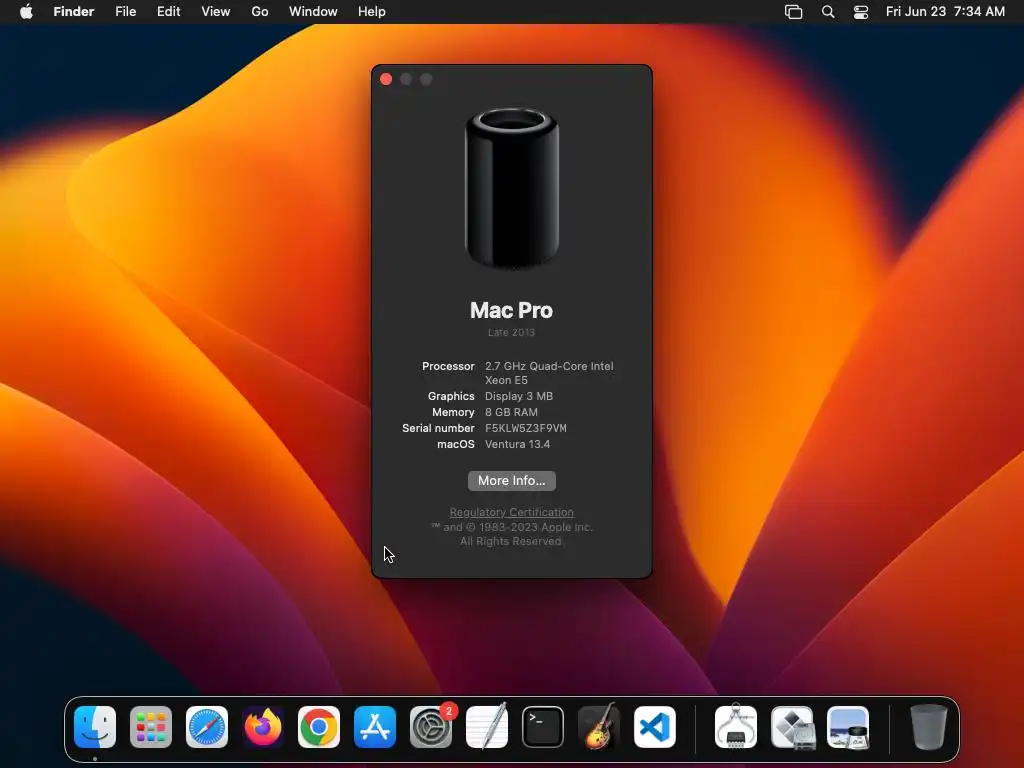Click the Stage Manager menu bar icon

point(793,12)
